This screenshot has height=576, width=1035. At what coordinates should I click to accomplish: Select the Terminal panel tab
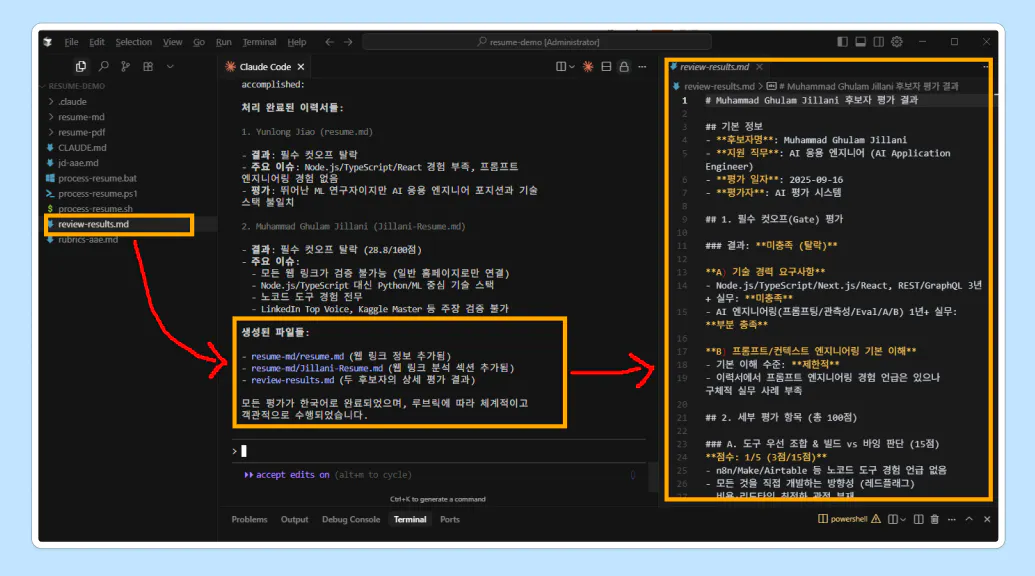tap(410, 520)
